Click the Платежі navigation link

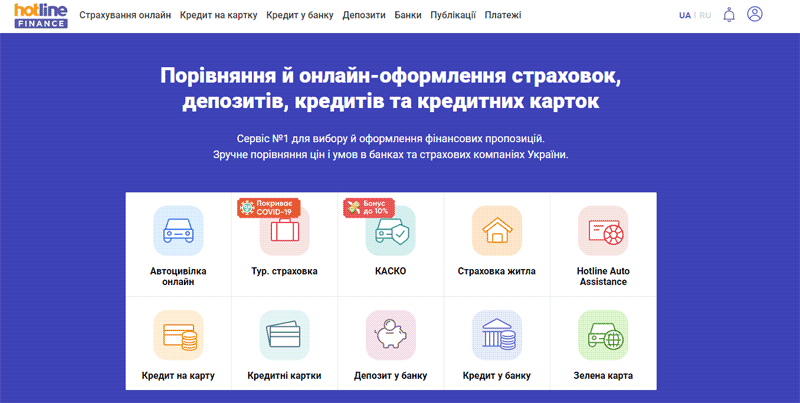click(x=506, y=16)
